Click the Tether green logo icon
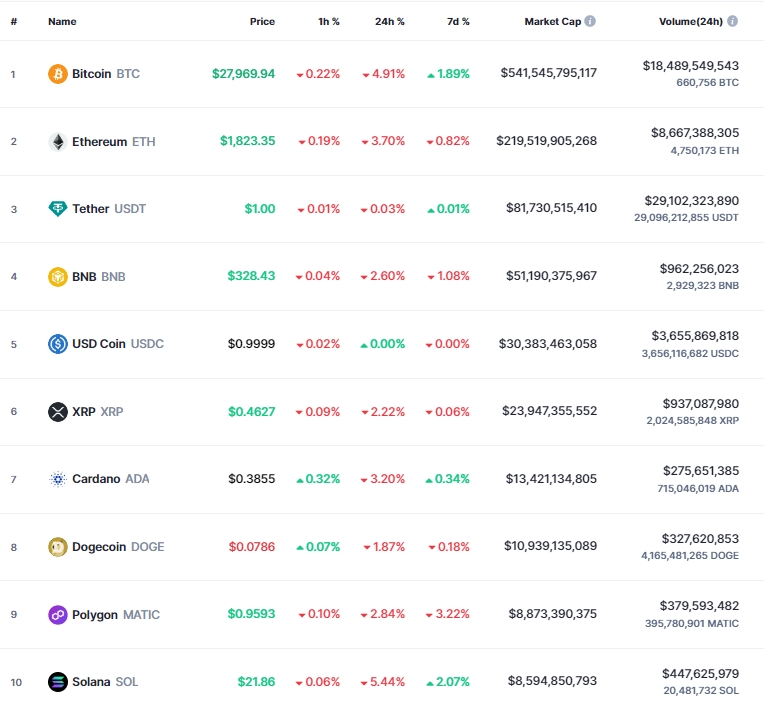 tap(57, 209)
